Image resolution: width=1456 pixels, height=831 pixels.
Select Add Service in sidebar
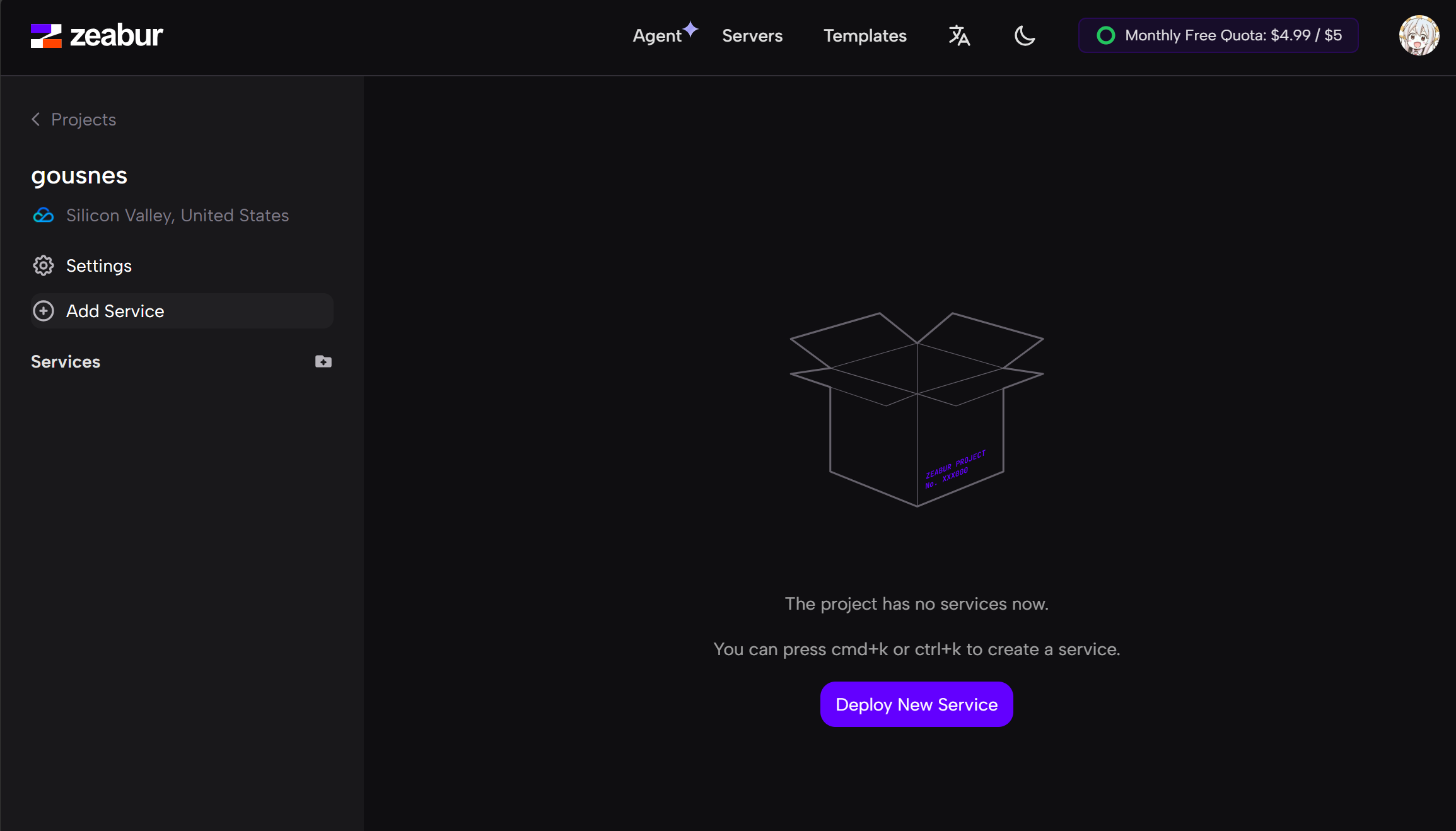[x=182, y=311]
